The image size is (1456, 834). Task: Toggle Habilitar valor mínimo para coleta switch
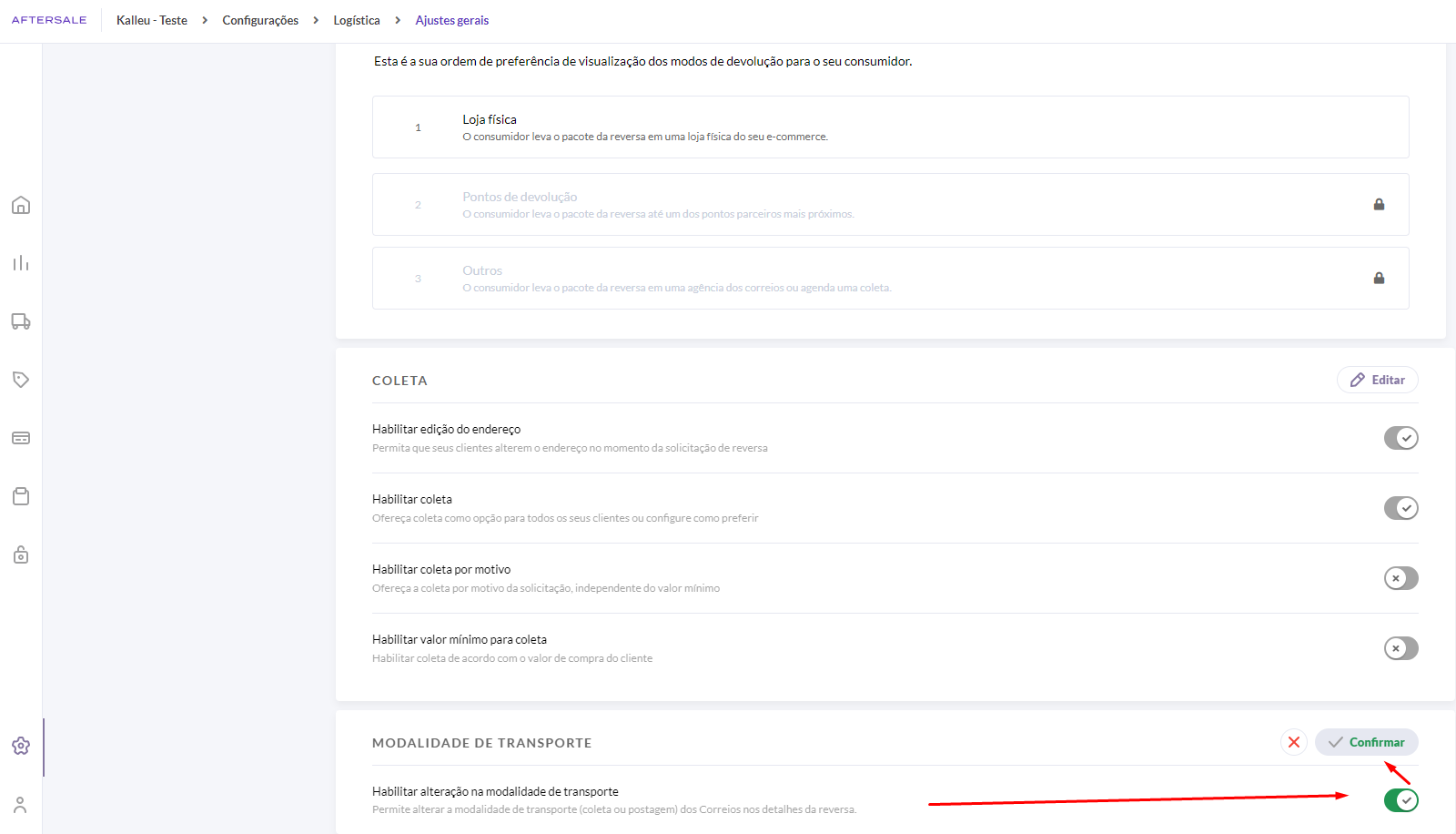pyautogui.click(x=1401, y=648)
